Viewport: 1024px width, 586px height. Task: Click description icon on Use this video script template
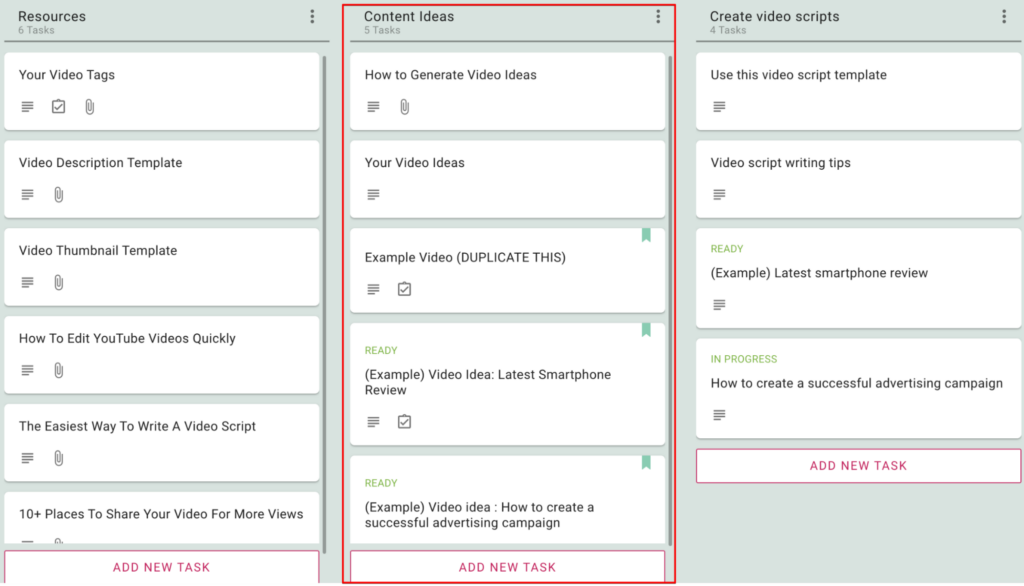point(719,106)
